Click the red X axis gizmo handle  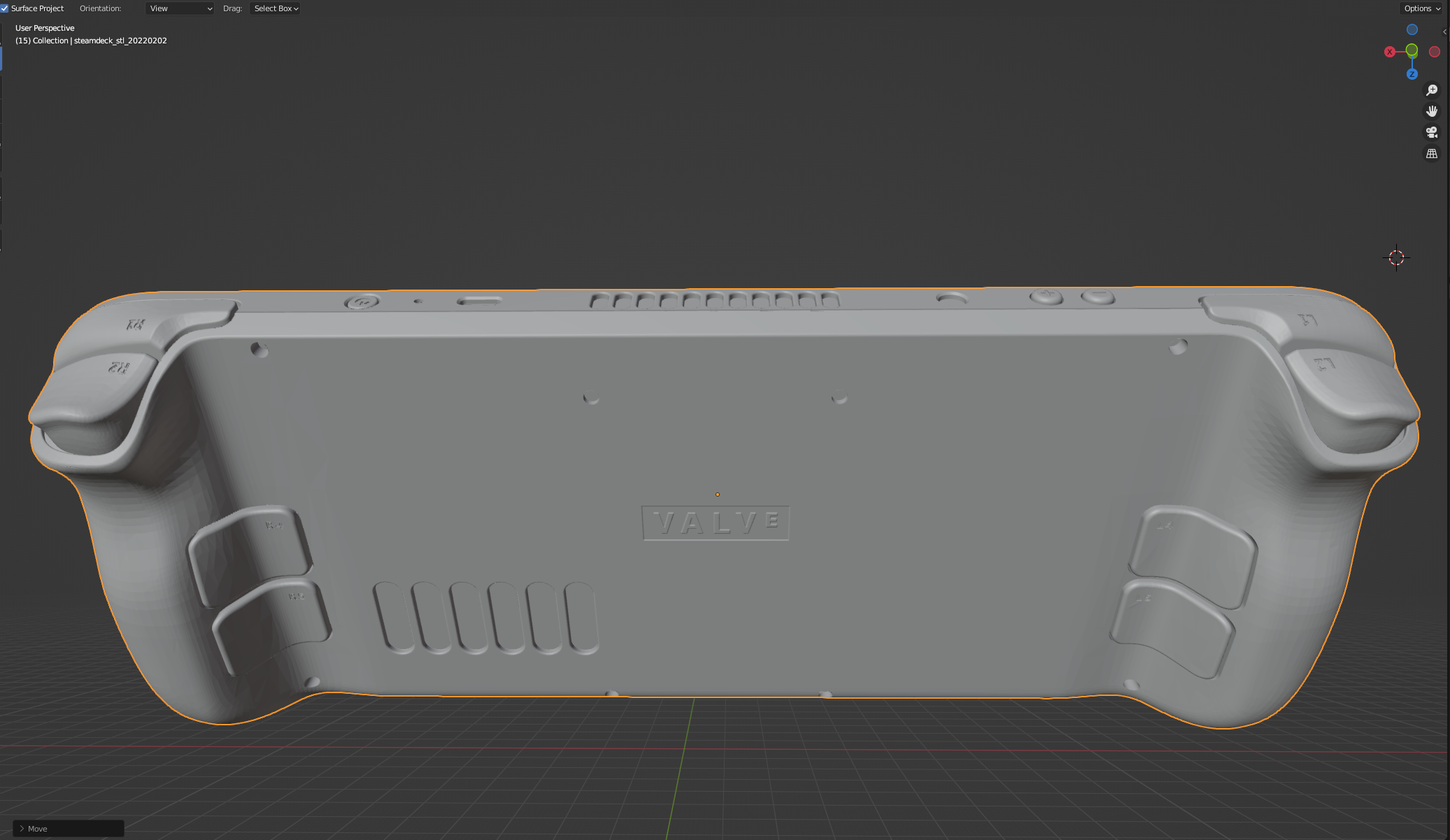click(1390, 52)
